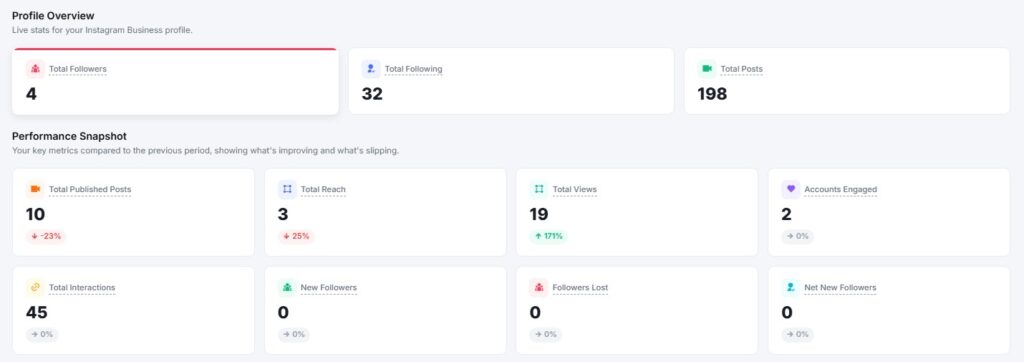The image size is (1024, 362).
Task: Click the green Total Posts camera icon
Action: point(707,69)
